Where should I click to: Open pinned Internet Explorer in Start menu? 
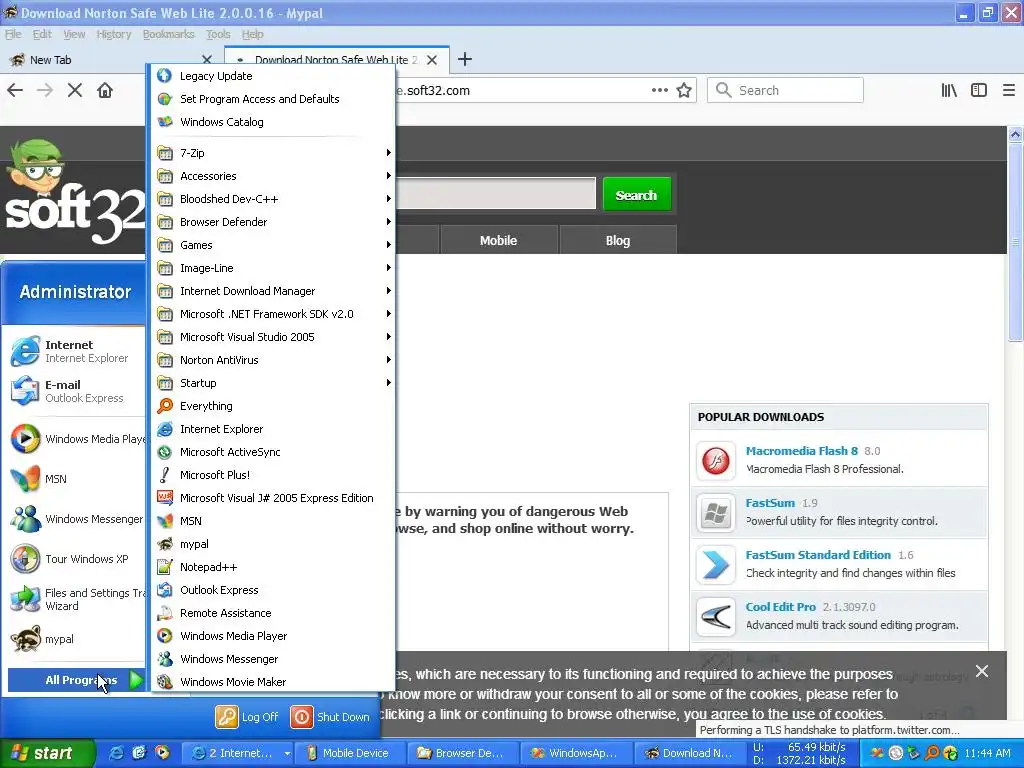point(76,351)
